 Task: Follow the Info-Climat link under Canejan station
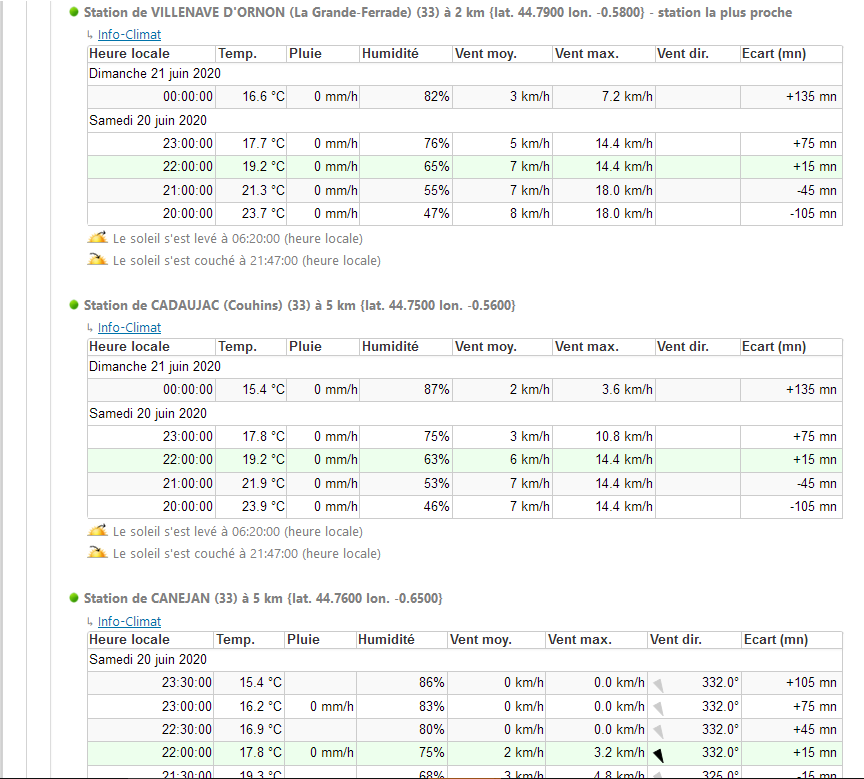129,621
